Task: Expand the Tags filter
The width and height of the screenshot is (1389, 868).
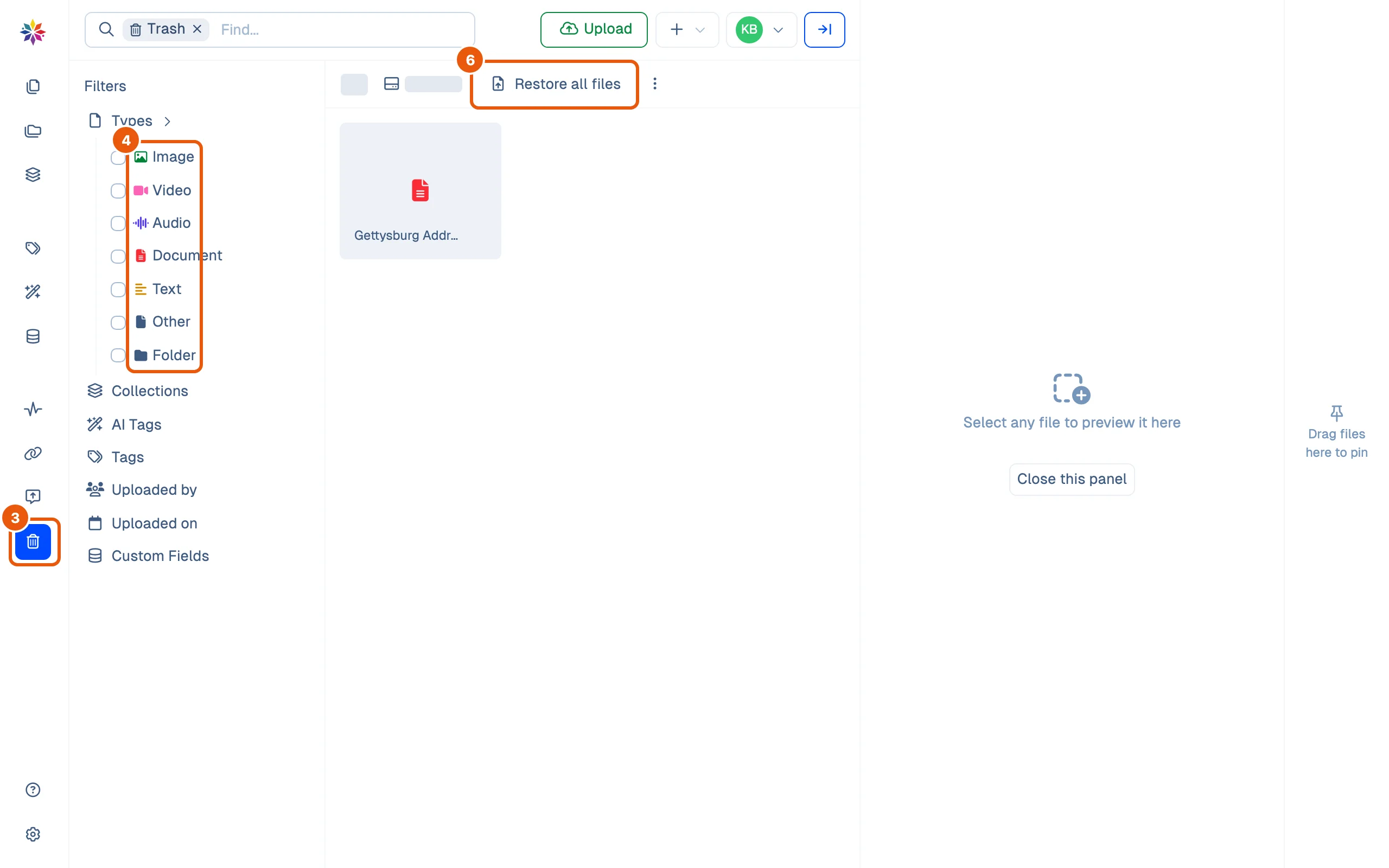Action: [x=116, y=457]
